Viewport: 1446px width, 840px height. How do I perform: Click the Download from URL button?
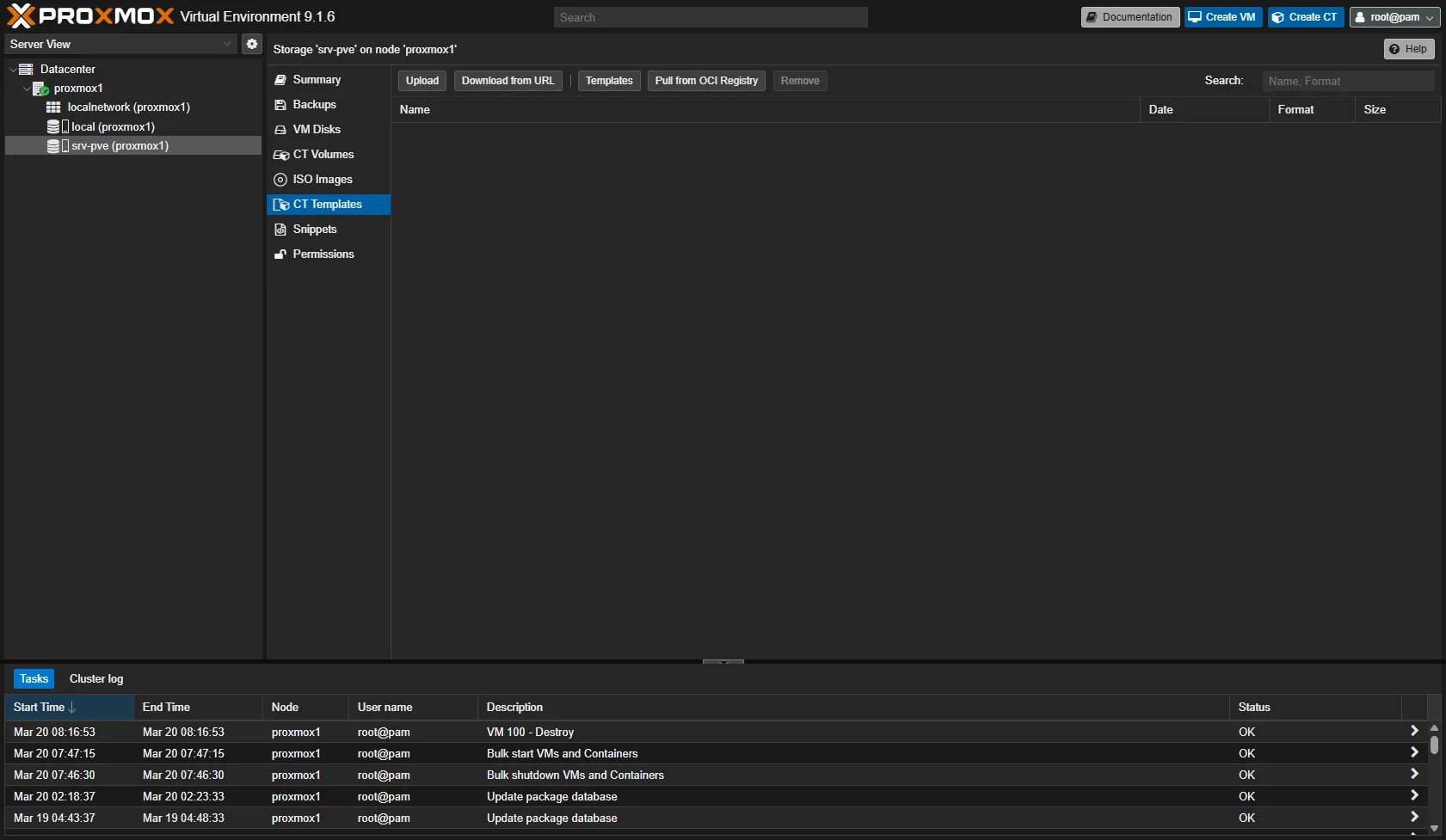[508, 80]
